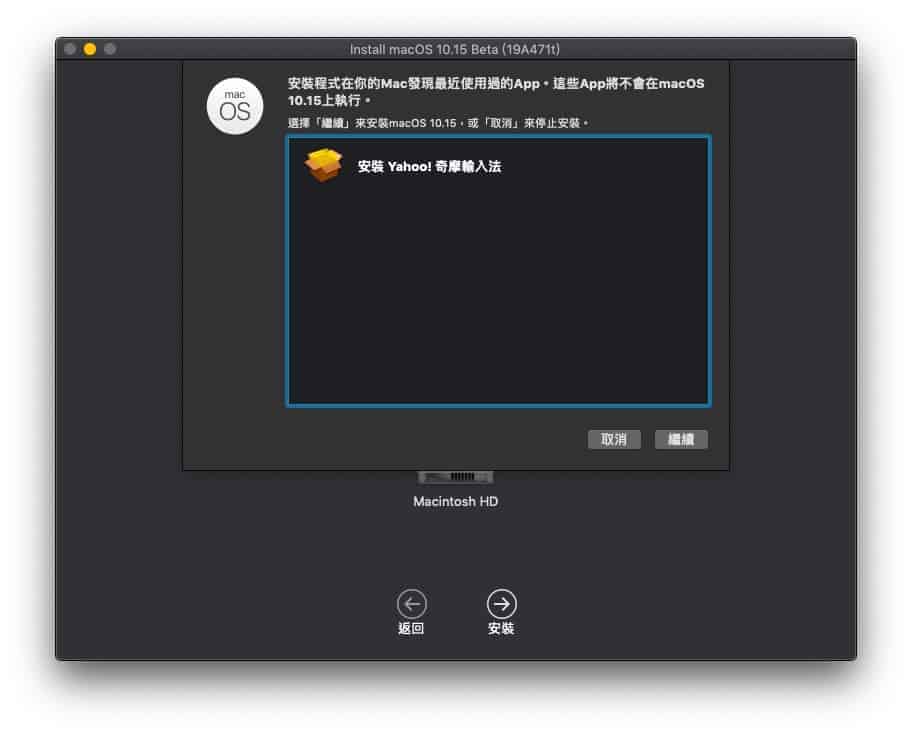This screenshot has height=734, width=912.
Task: Click the left-arrow back circle icon
Action: tap(411, 603)
